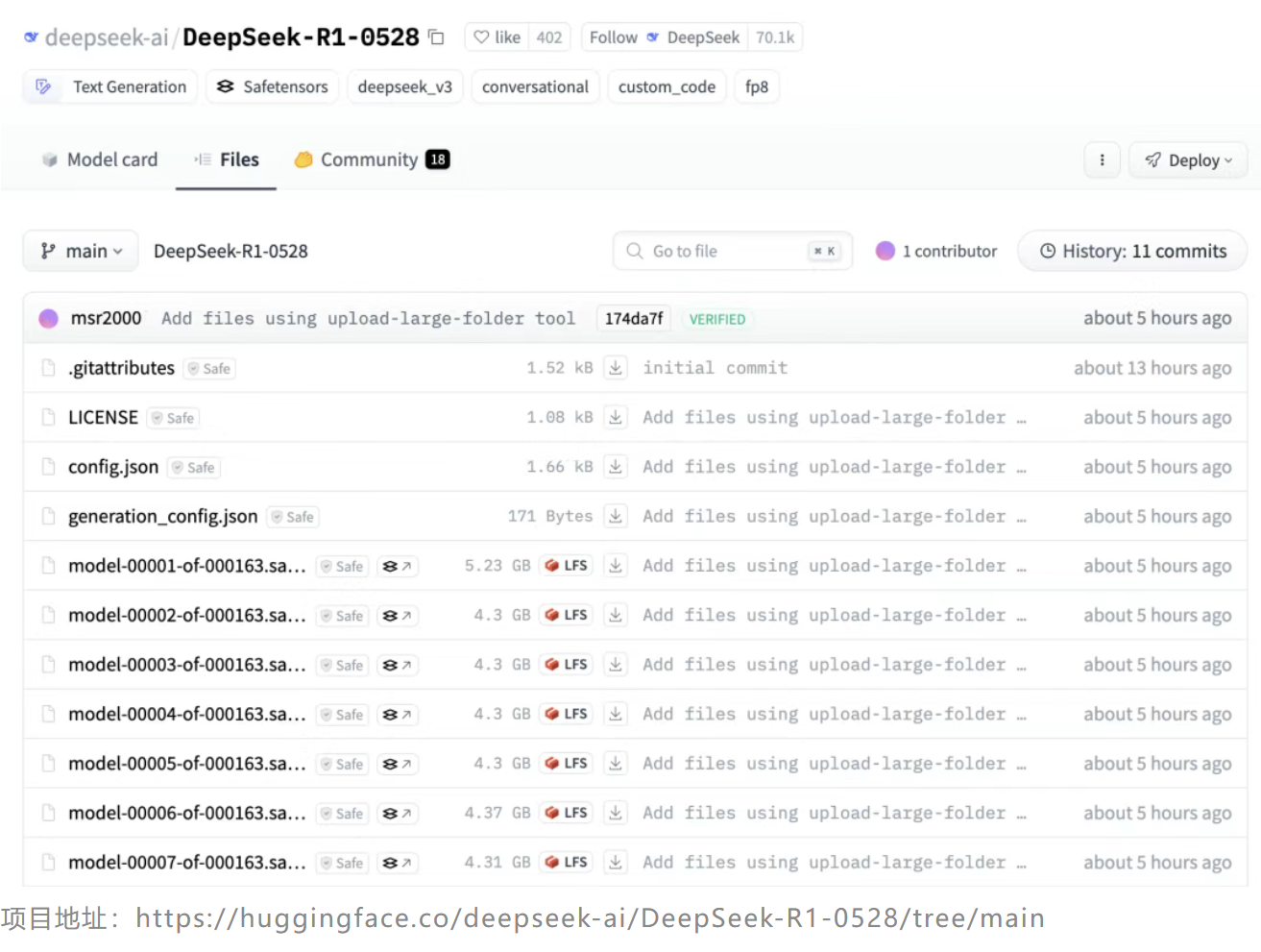Select the Text Generation tag
The image size is (1261, 952).
[x=110, y=86]
